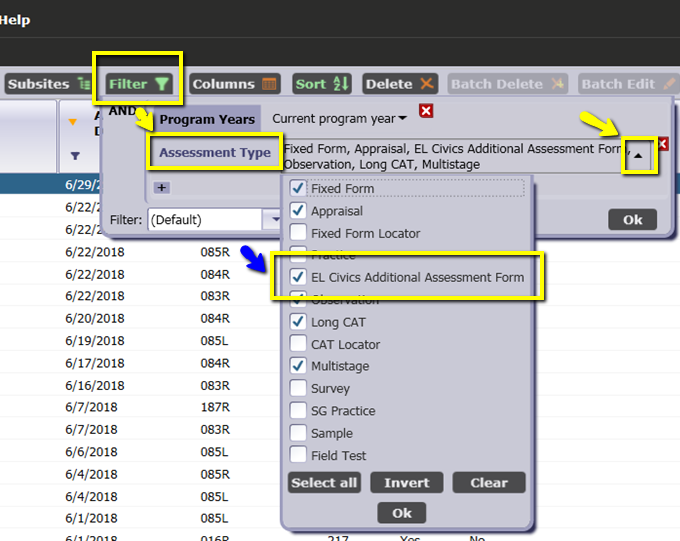
Task: Uncheck the Multistage checkbox
Action: (x=298, y=366)
